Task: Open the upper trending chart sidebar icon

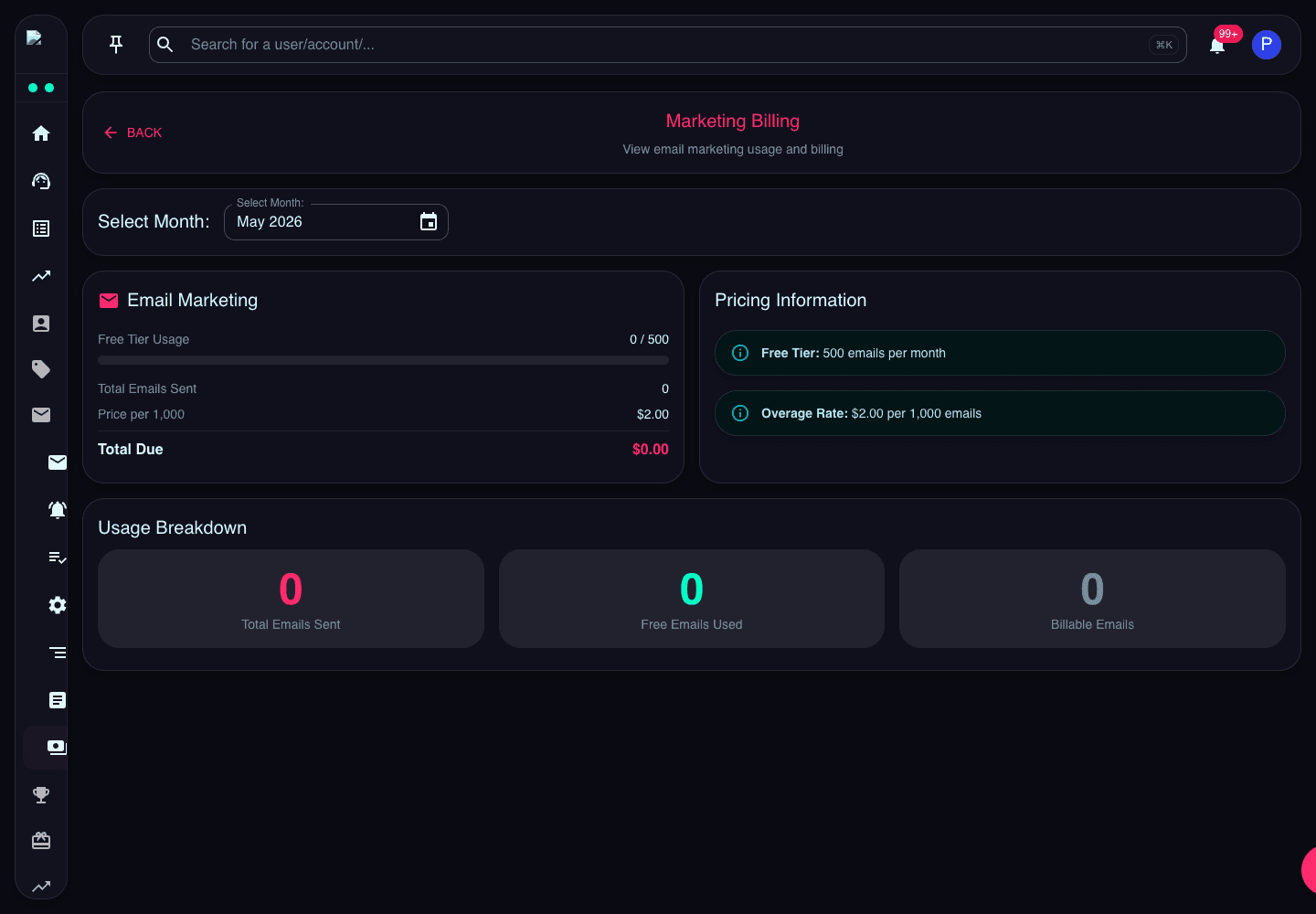Action: [x=41, y=276]
